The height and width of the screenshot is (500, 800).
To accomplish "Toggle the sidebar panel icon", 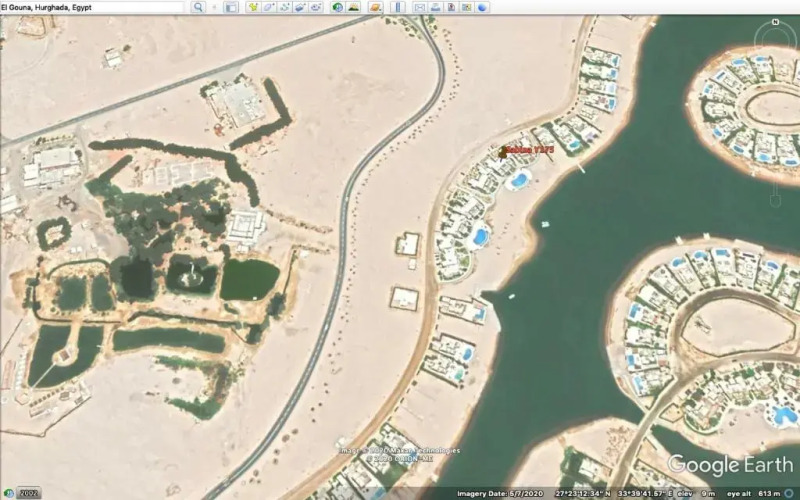I will (x=231, y=7).
